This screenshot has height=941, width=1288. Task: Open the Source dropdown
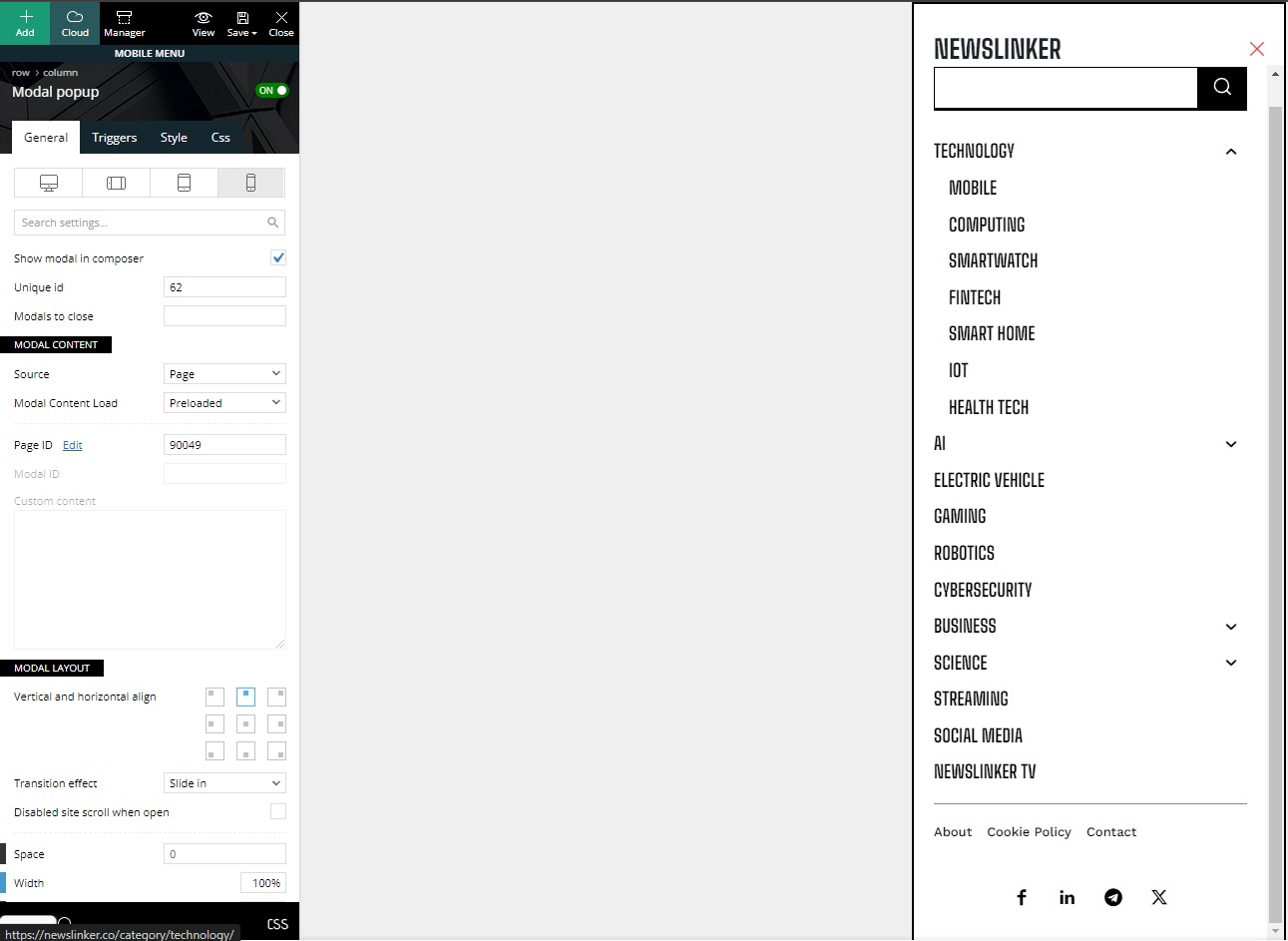point(224,374)
